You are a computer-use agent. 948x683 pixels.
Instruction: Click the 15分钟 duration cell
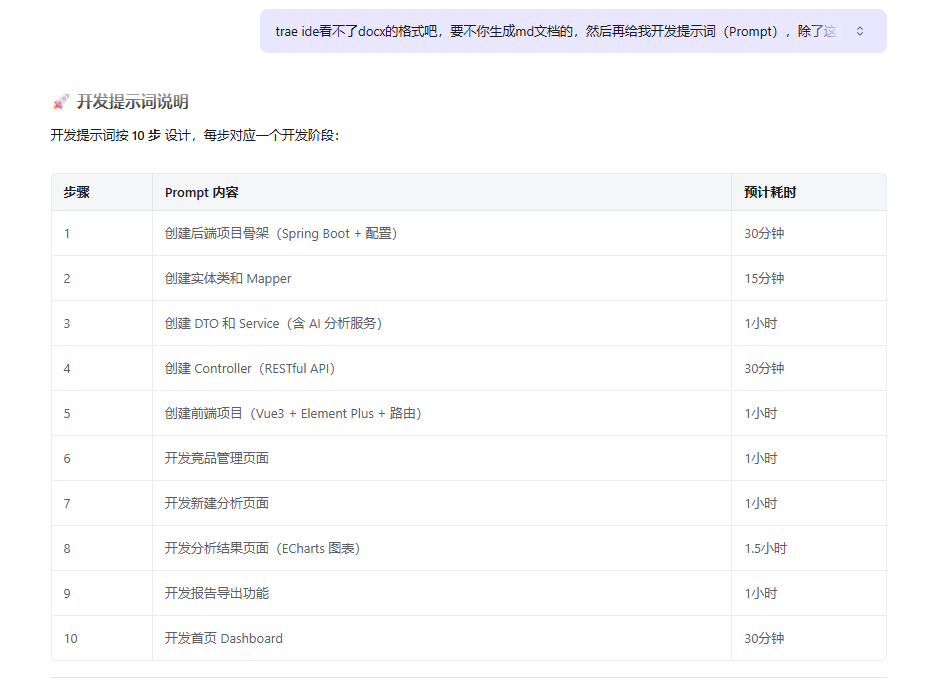[764, 279]
